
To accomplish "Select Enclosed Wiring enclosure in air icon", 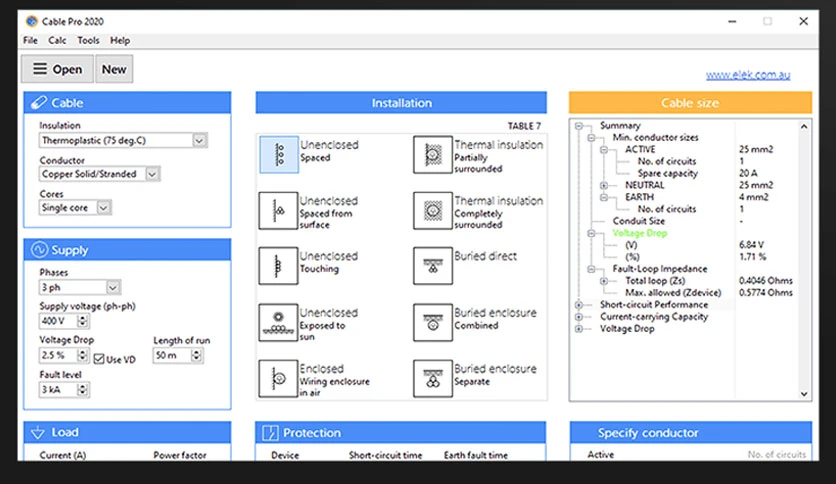I will (278, 378).
